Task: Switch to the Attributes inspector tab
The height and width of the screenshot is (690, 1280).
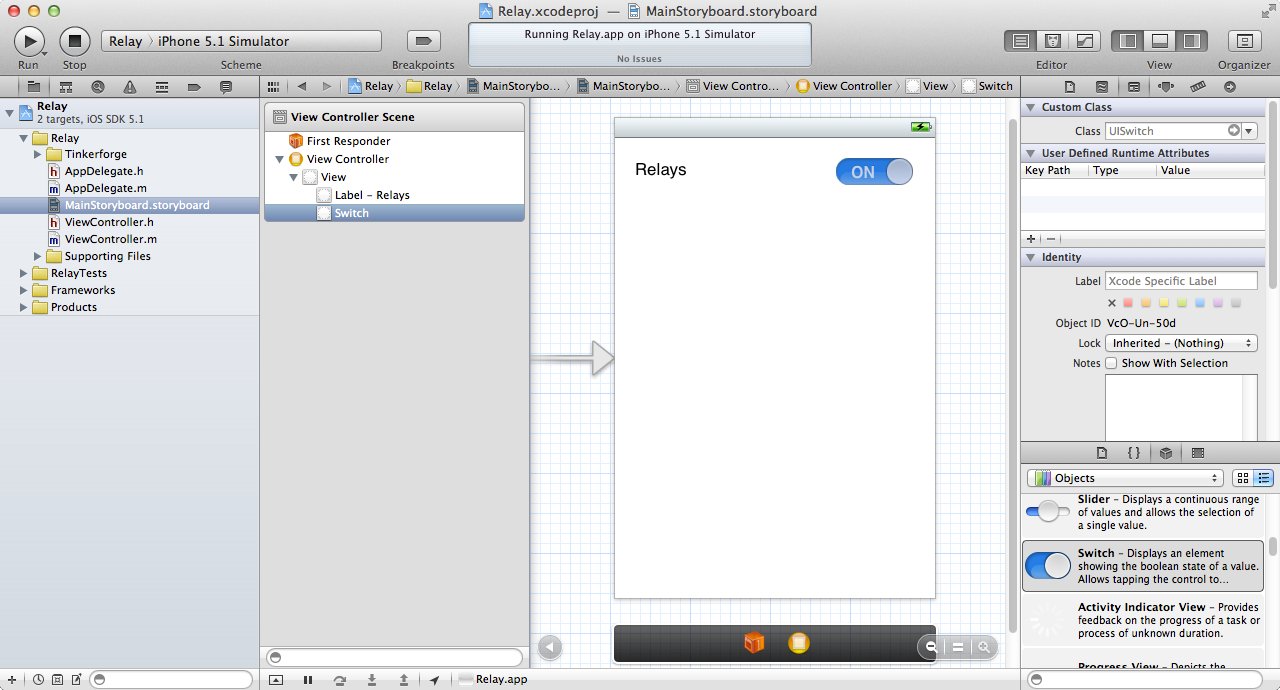Action: (x=1166, y=87)
